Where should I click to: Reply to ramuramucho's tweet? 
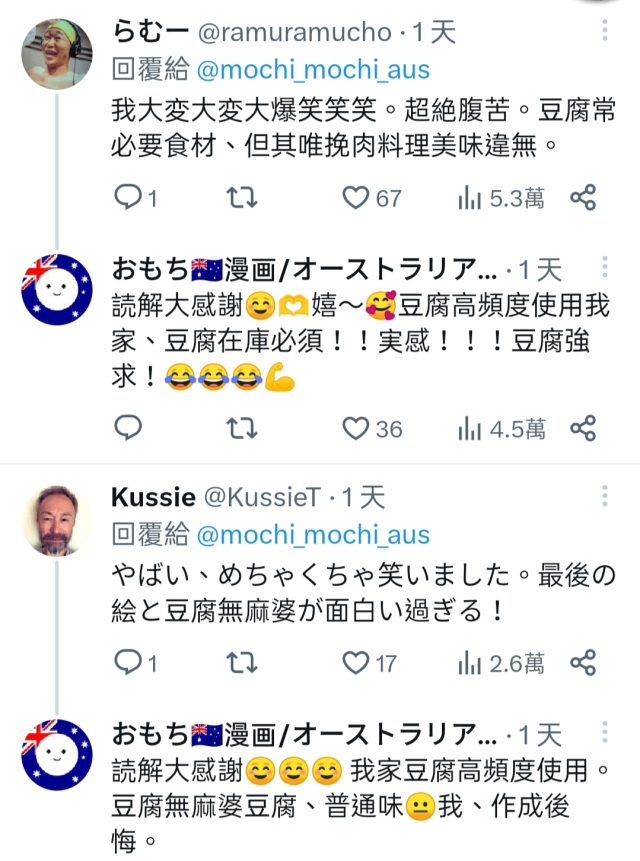[x=128, y=198]
